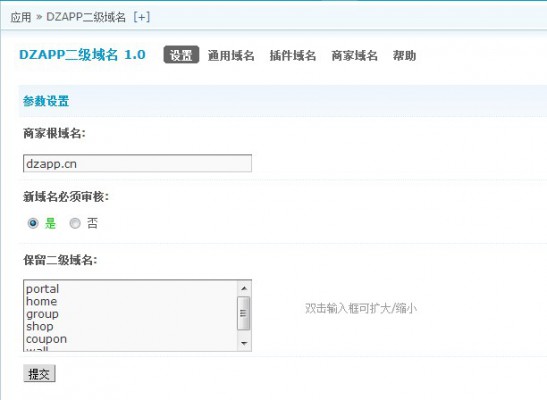Image resolution: width=547 pixels, height=400 pixels.
Task: Click the scroll-down arrow in the reserved domains textarea
Action: point(243,343)
